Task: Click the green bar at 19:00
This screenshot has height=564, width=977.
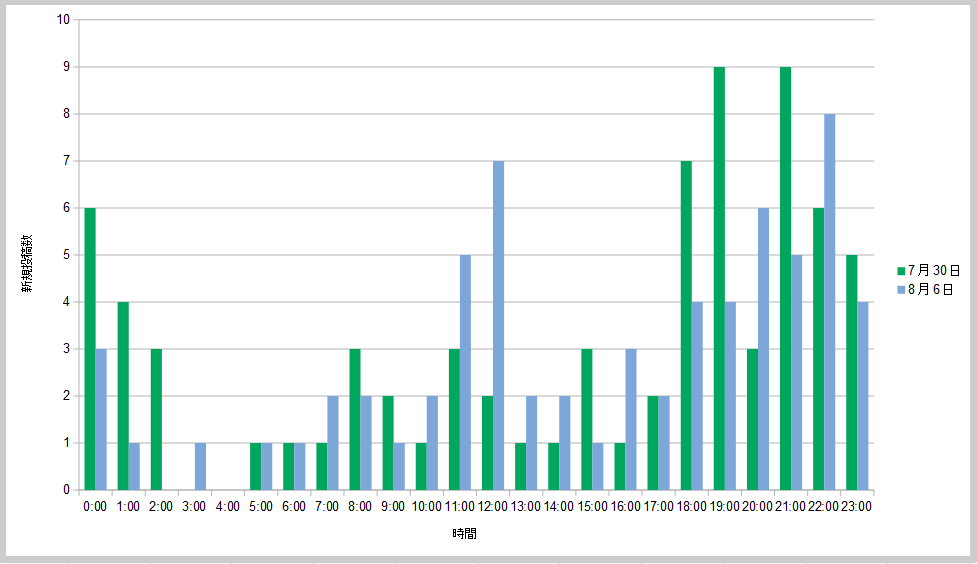Action: (x=719, y=278)
